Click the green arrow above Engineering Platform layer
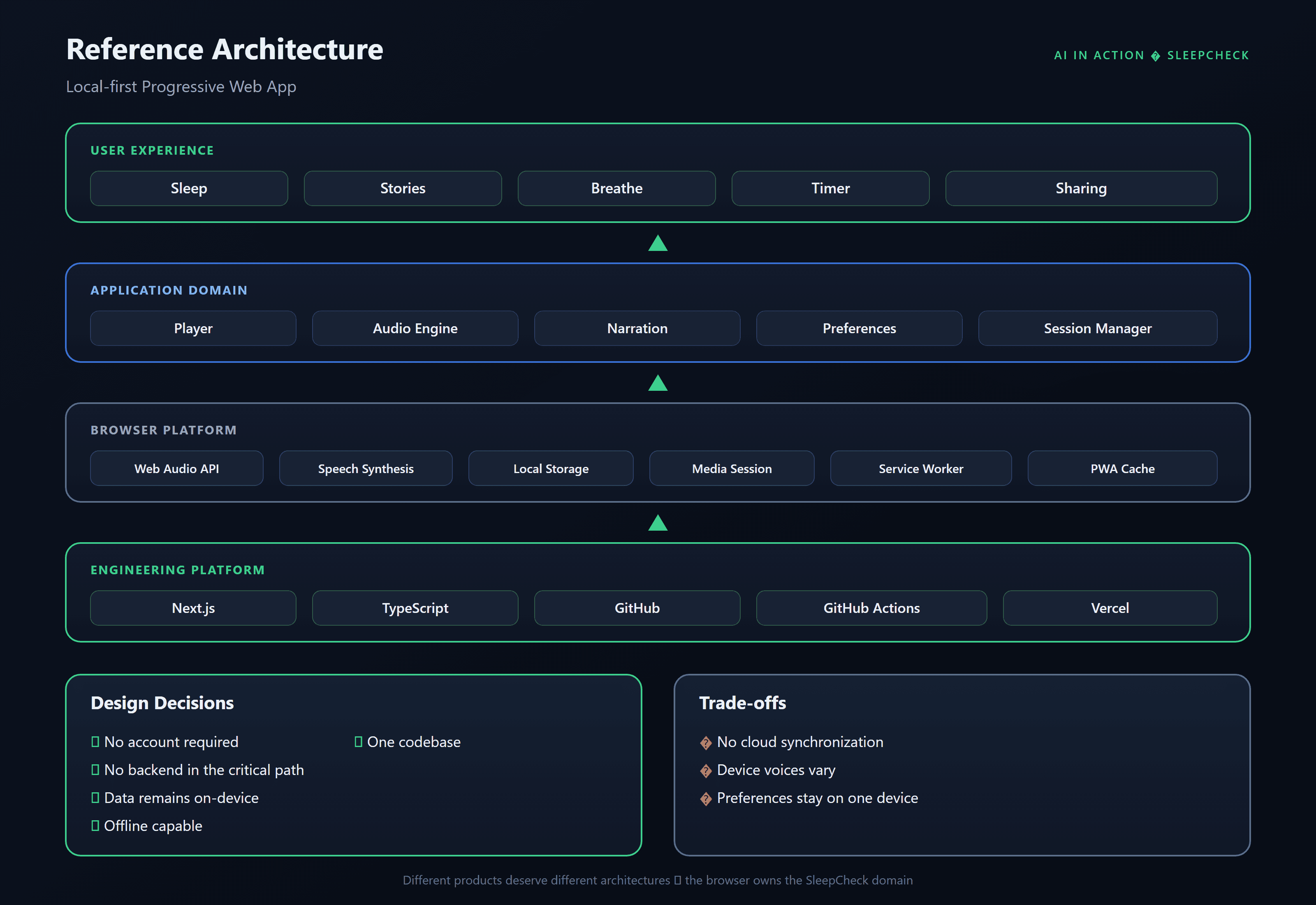Image resolution: width=1316 pixels, height=905 pixels. tap(658, 523)
